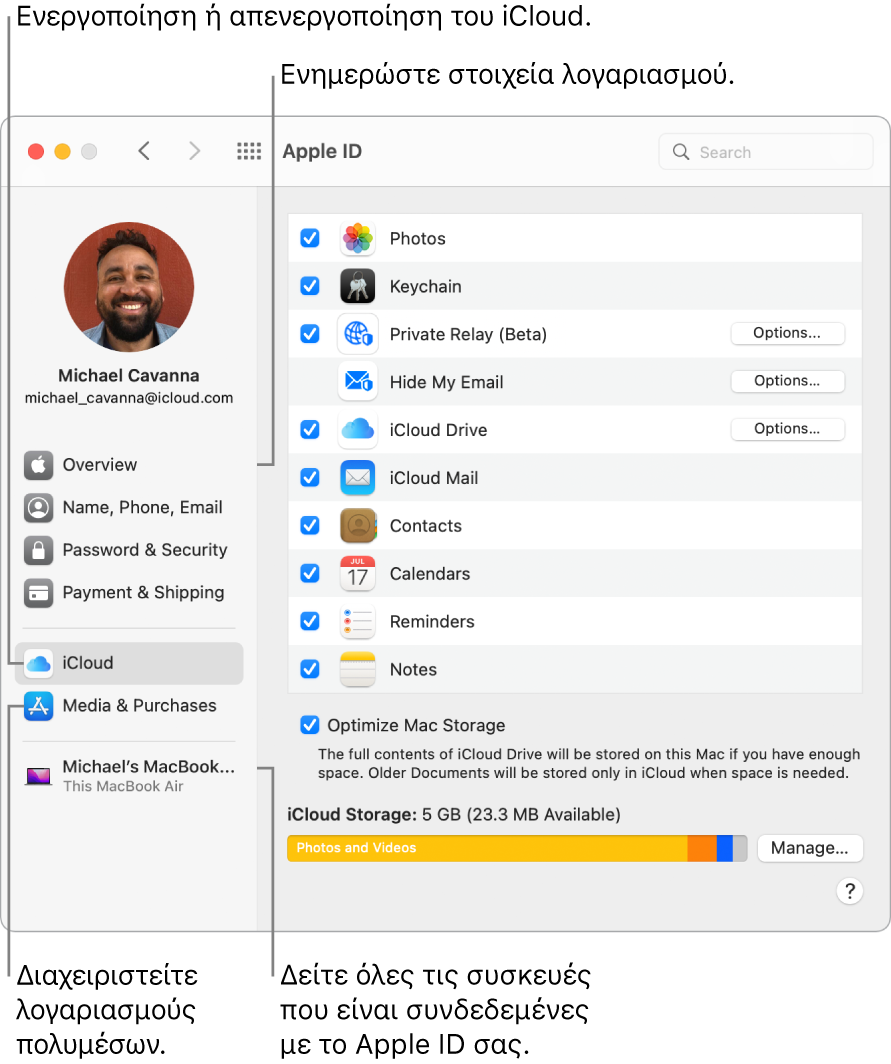Click the Manage storage button
Viewport: 891px width, 1064px height.
click(810, 848)
